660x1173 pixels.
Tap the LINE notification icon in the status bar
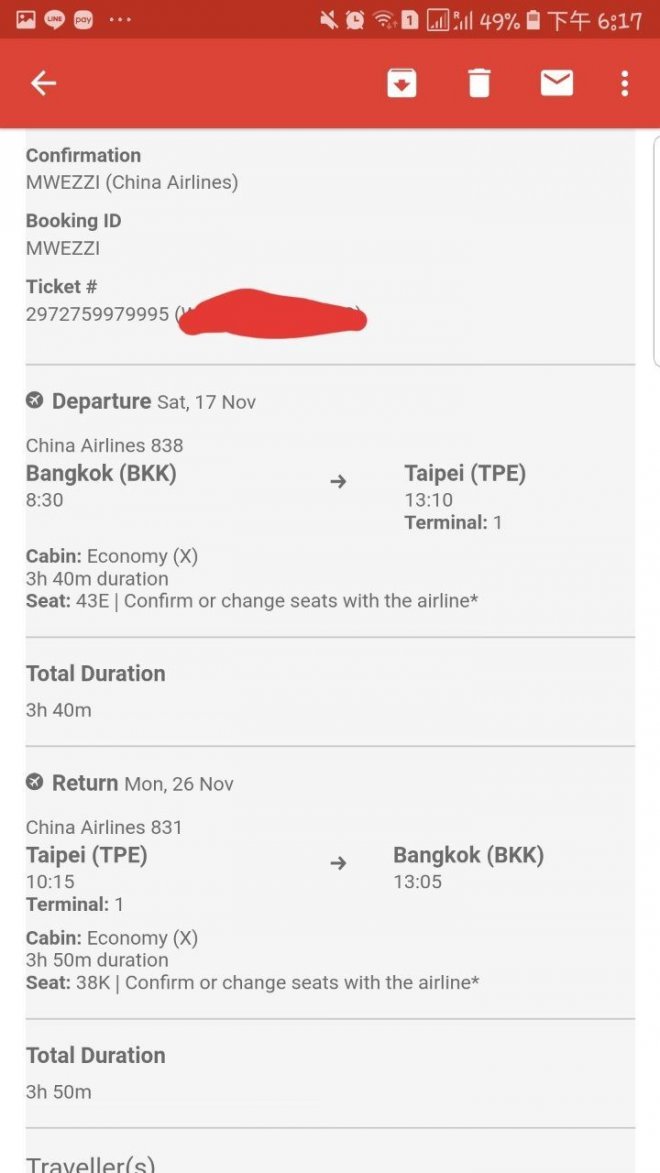click(54, 19)
